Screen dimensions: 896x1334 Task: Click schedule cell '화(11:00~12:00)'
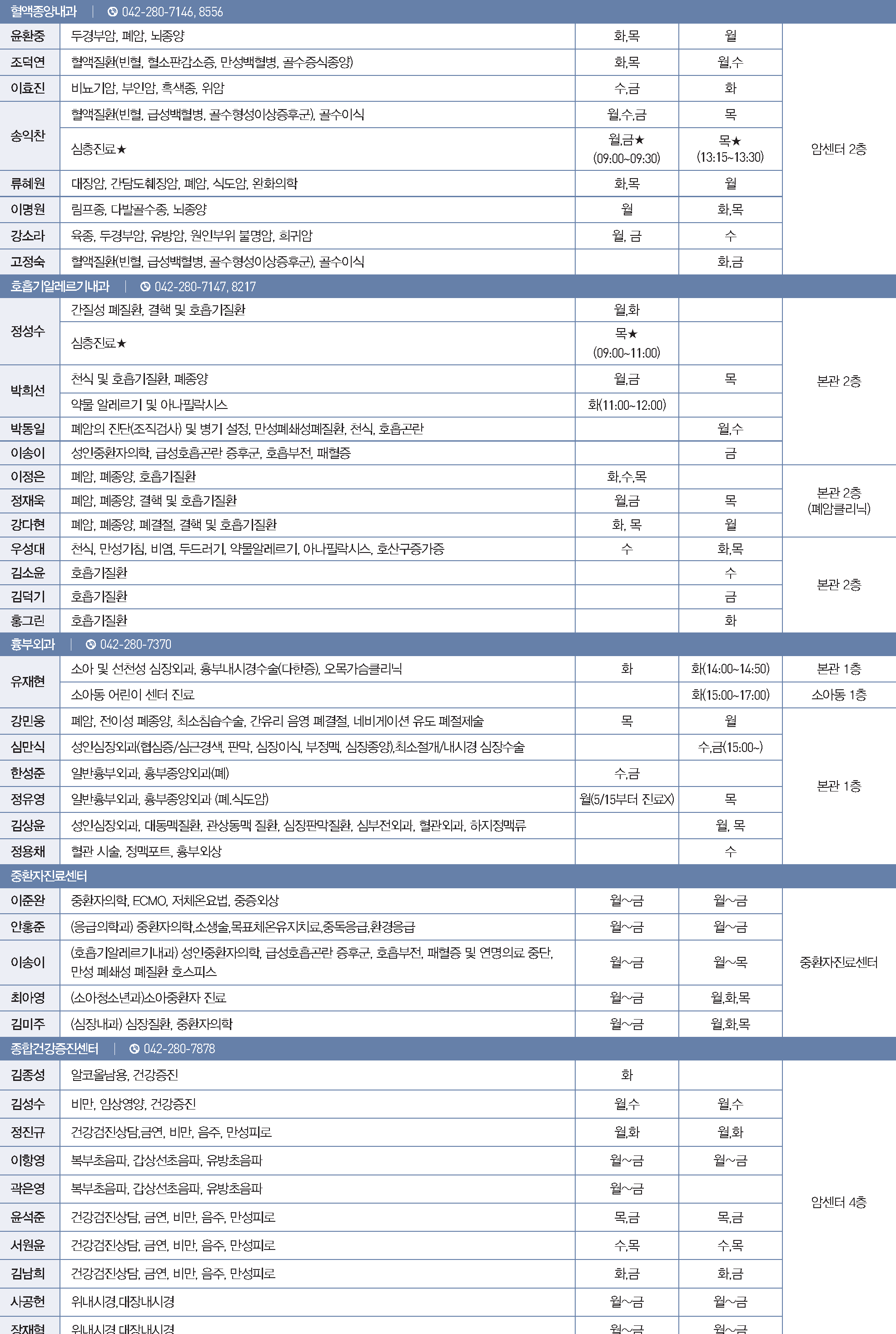(x=627, y=405)
